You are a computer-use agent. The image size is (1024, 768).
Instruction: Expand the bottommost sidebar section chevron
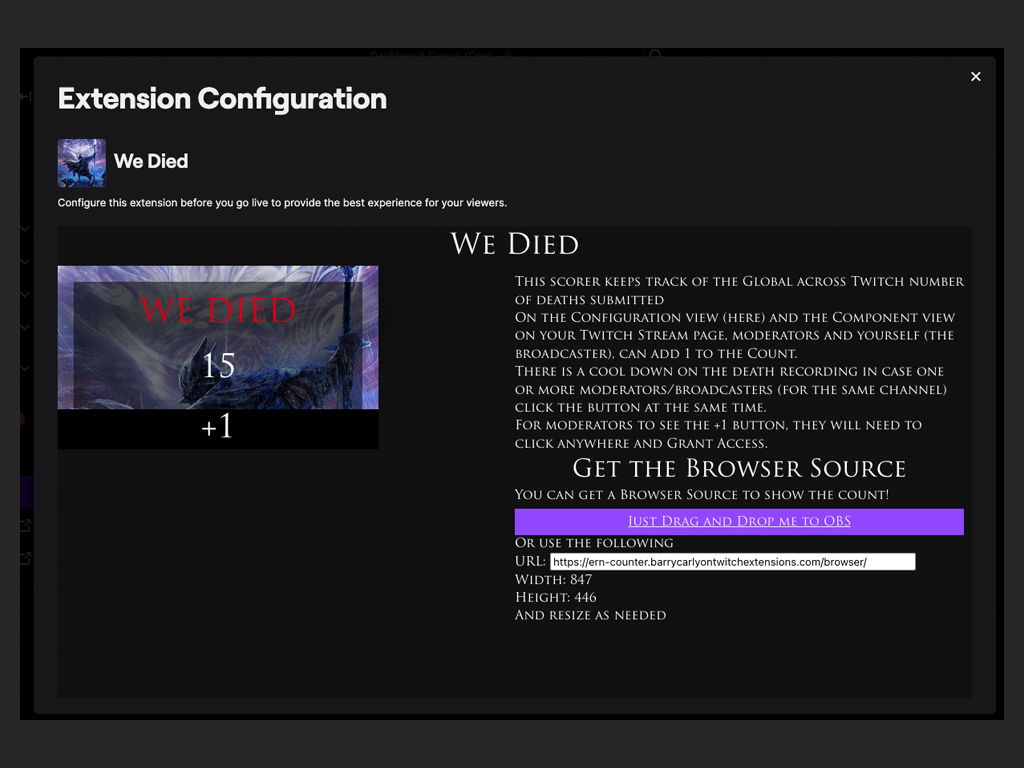coord(26,369)
